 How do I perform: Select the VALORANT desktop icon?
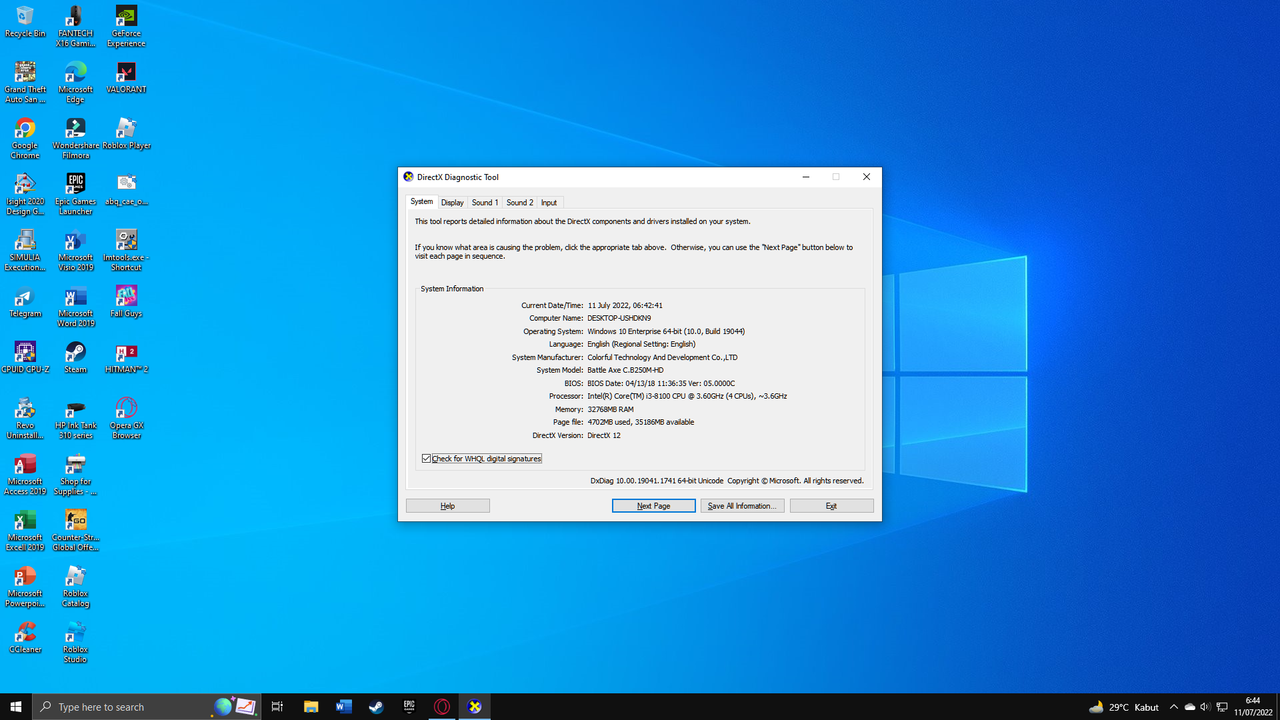[126, 78]
